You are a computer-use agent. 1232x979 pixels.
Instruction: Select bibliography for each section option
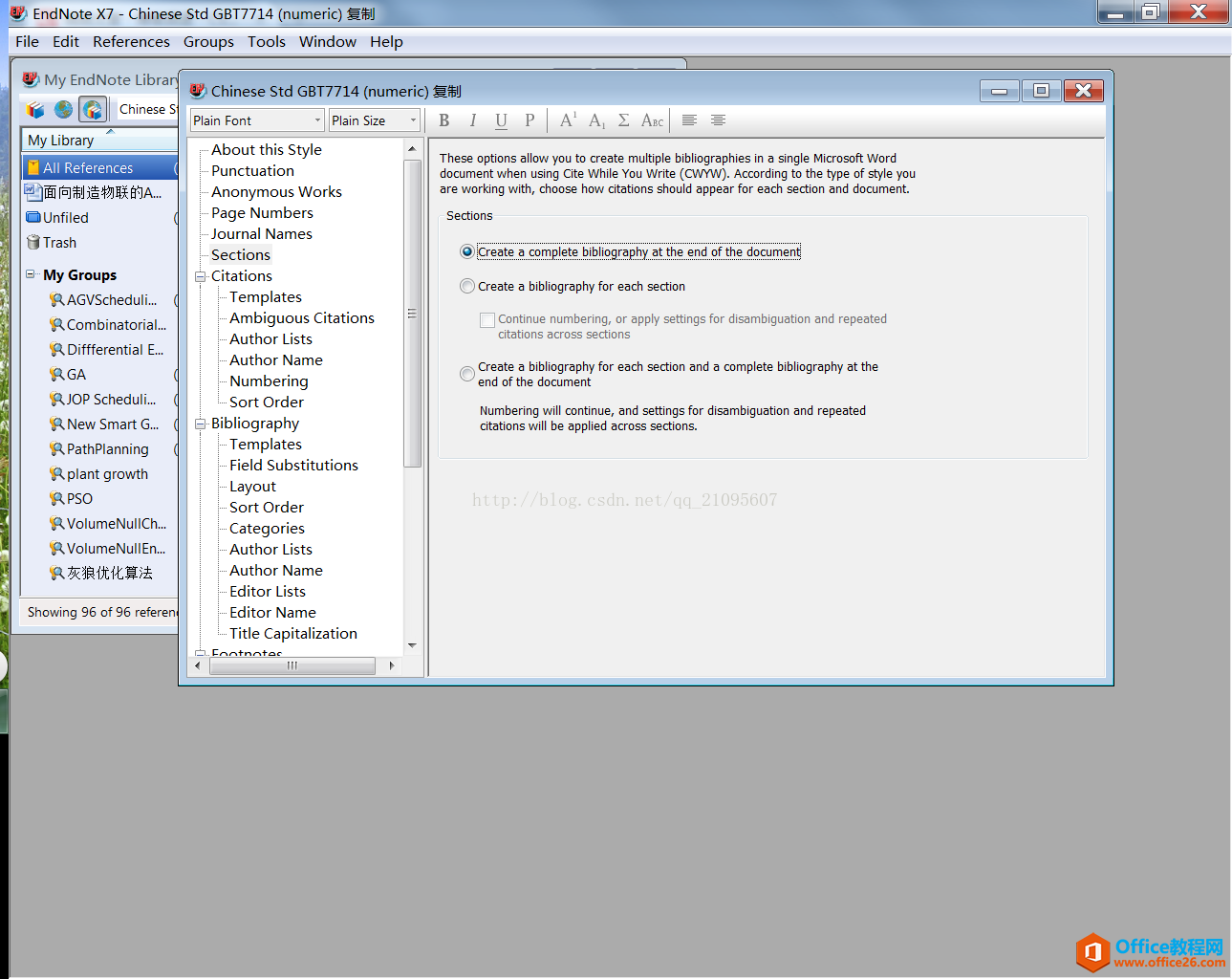[x=467, y=286]
